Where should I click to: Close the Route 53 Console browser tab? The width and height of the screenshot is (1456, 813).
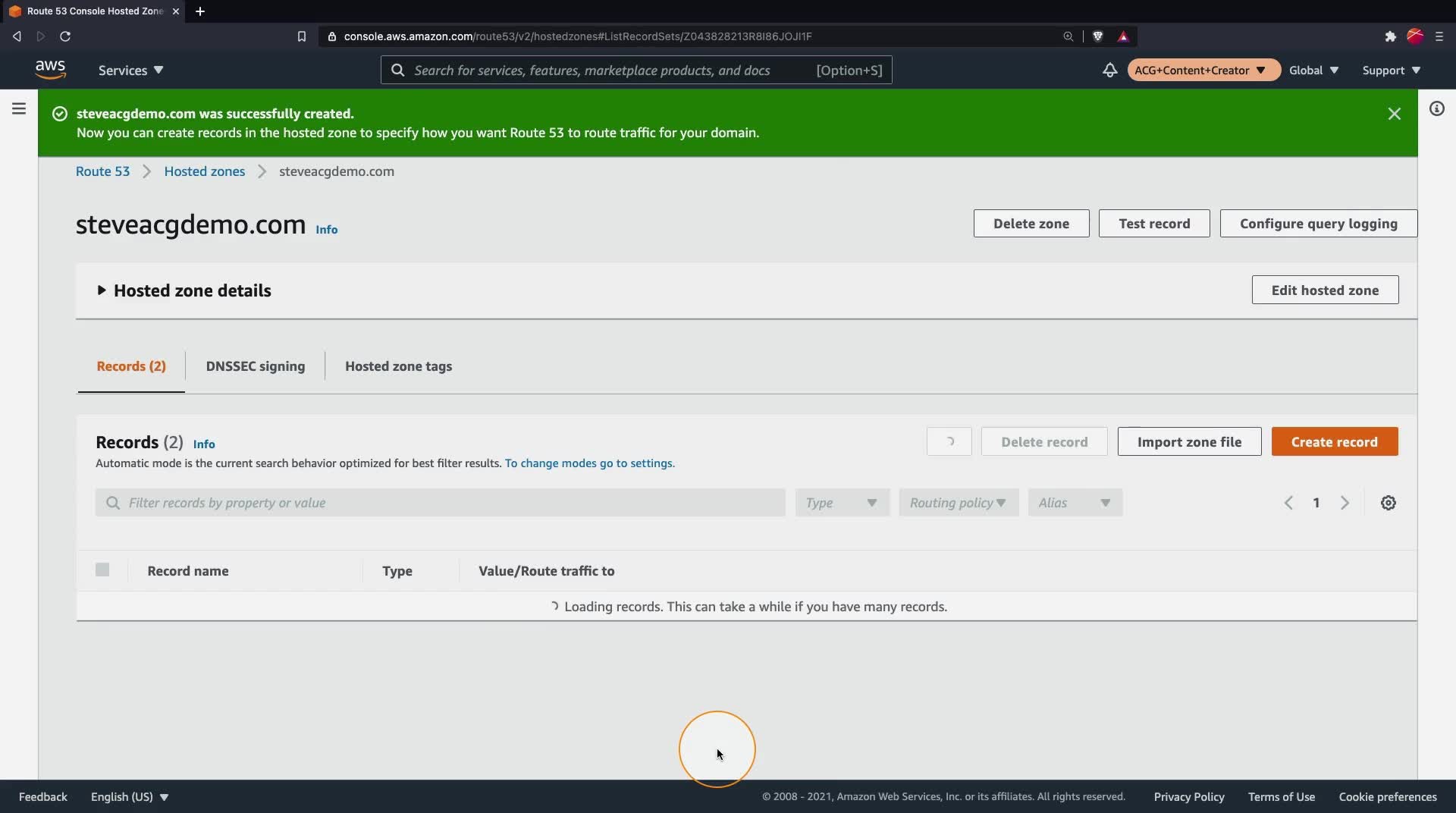coord(176,11)
